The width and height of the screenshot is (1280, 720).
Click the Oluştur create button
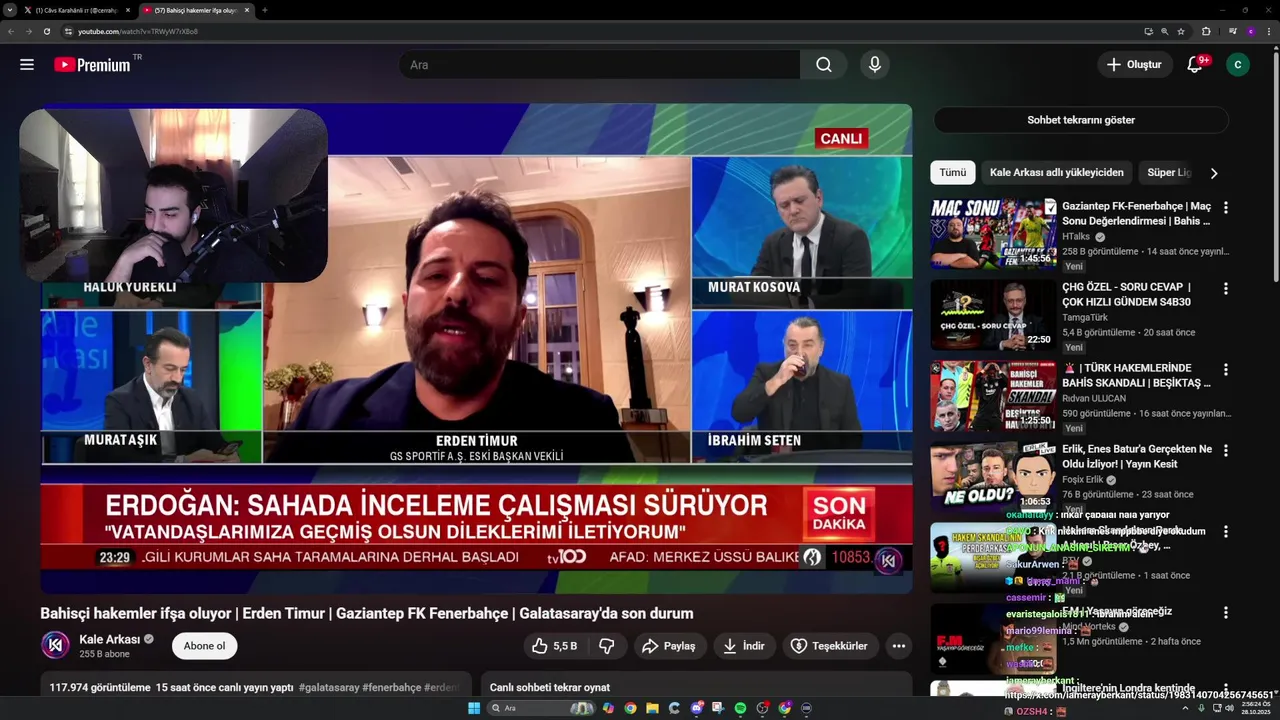(1135, 65)
